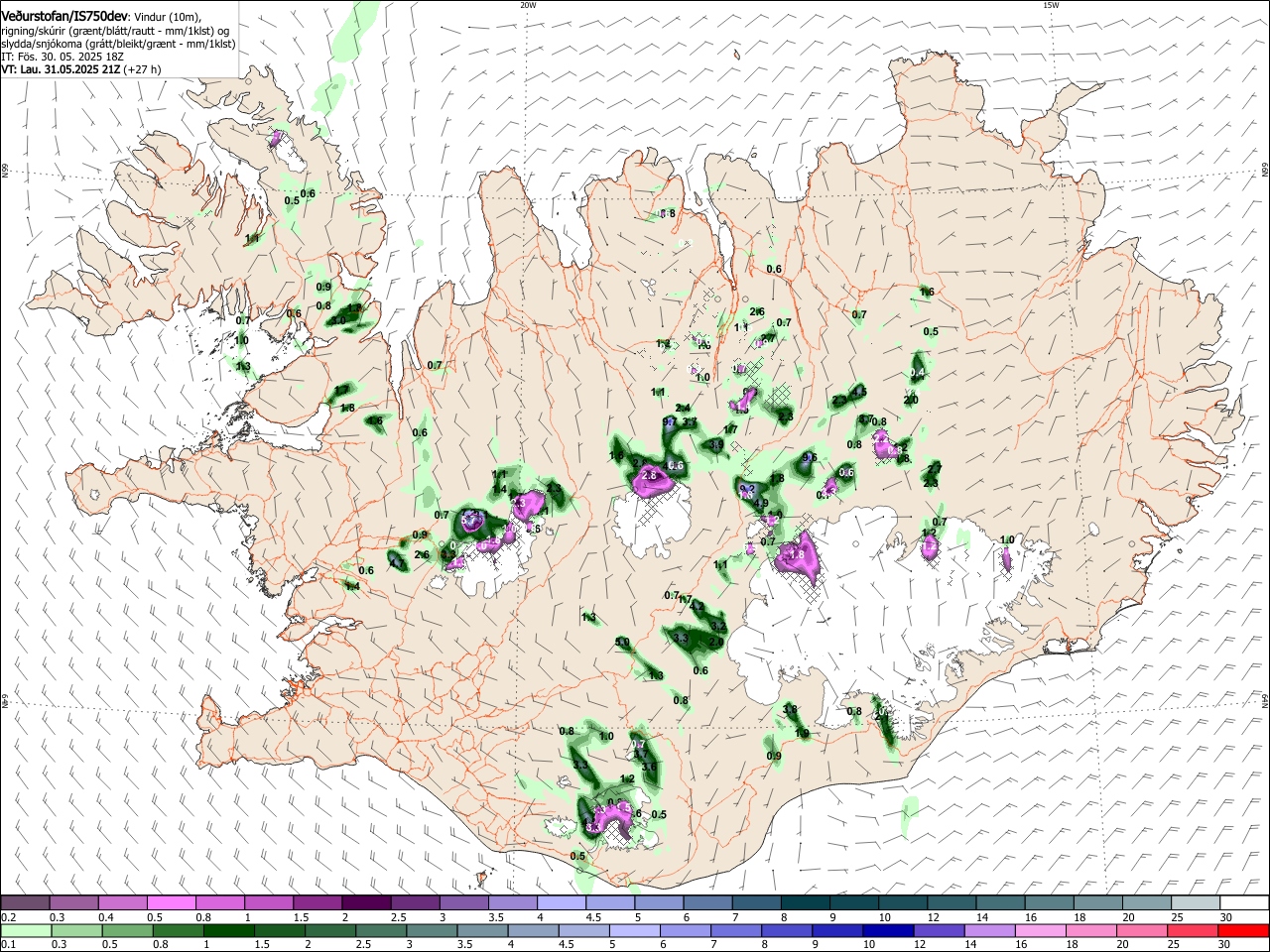Click the 2.4 precipitation value on the map

coord(683,409)
